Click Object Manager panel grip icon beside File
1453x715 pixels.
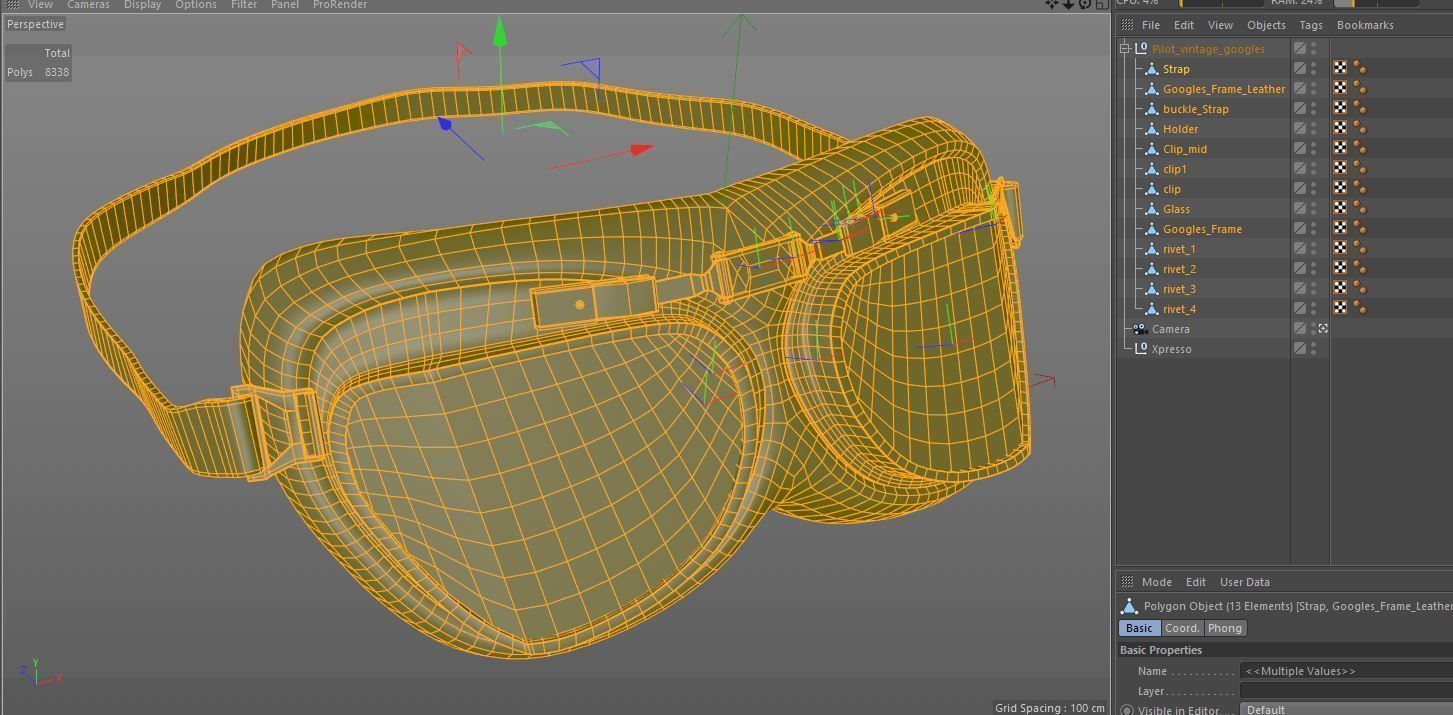[1127, 24]
